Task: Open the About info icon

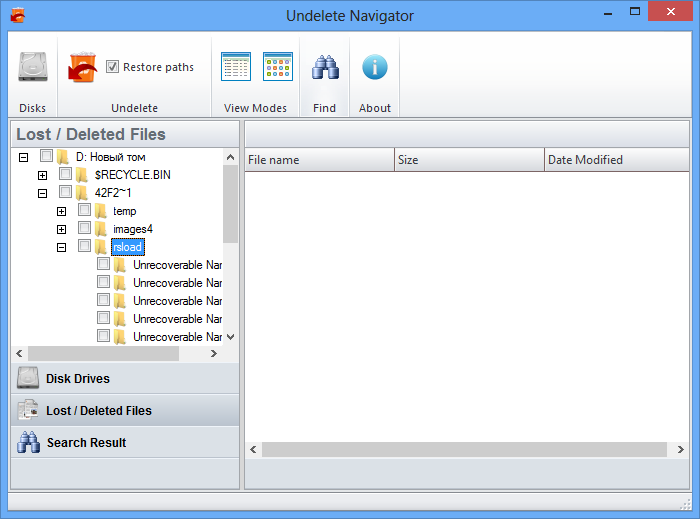Action: pos(375,67)
